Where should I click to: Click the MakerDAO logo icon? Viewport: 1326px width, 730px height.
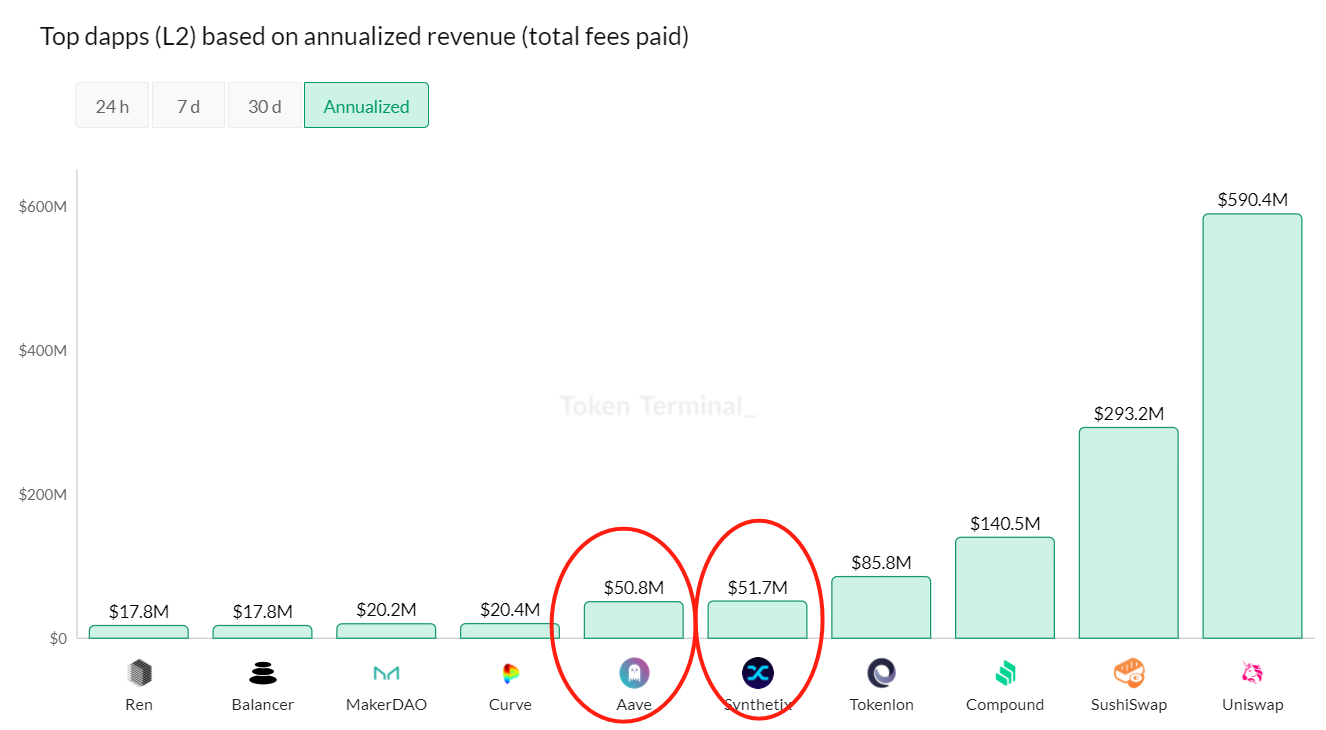386,673
